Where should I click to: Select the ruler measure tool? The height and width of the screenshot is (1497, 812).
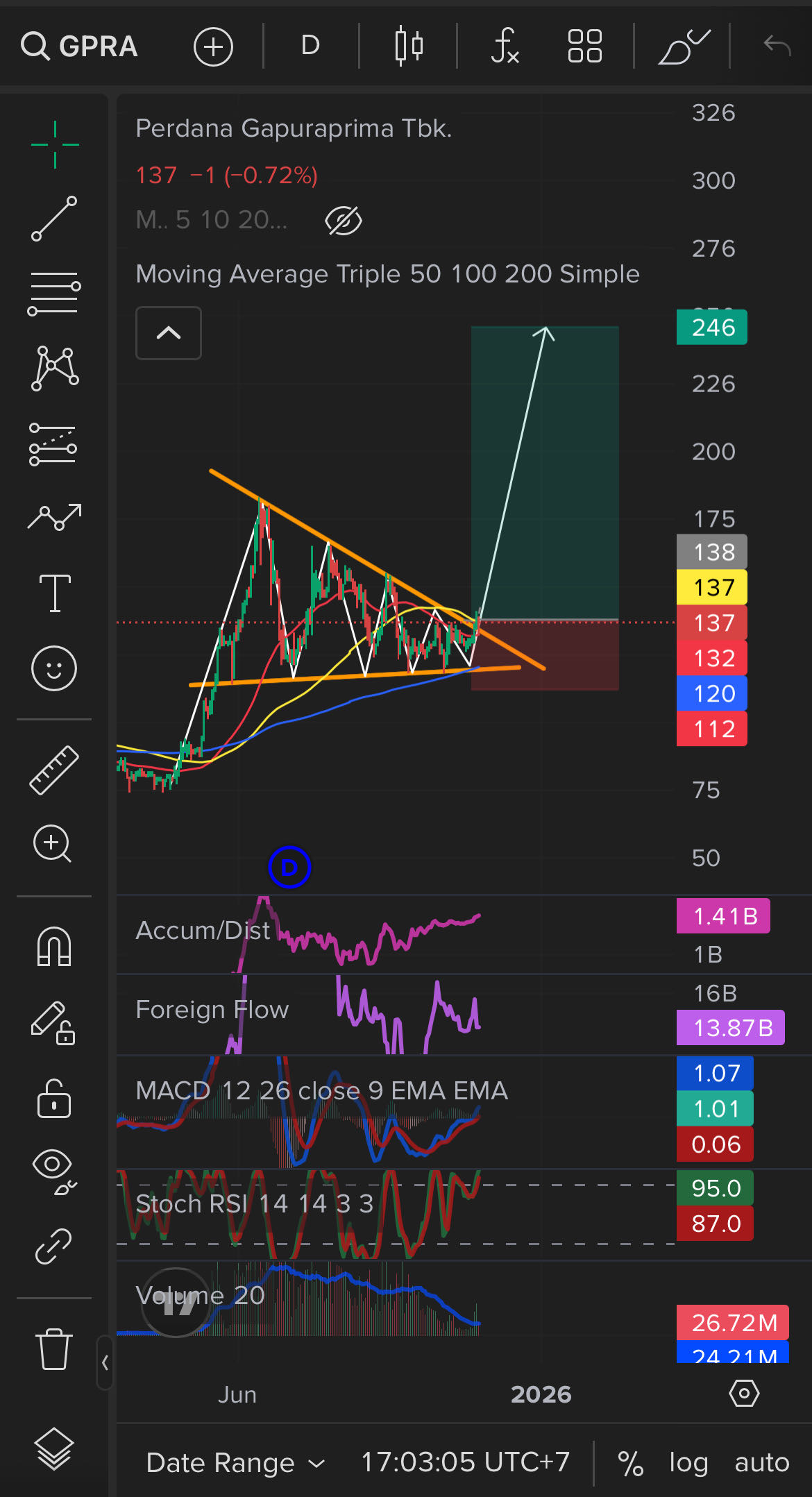coord(54,770)
